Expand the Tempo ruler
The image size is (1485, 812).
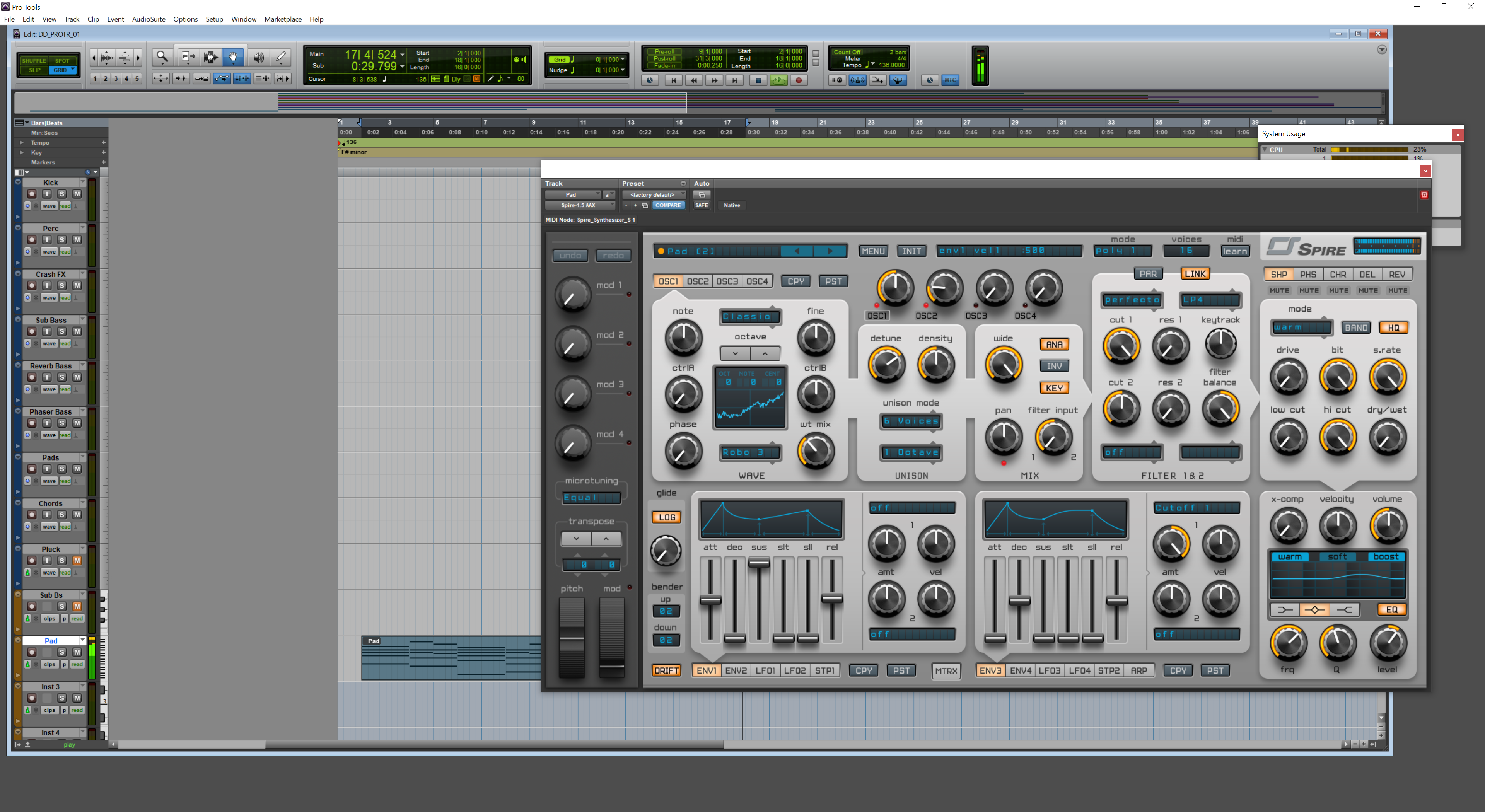click(21, 142)
